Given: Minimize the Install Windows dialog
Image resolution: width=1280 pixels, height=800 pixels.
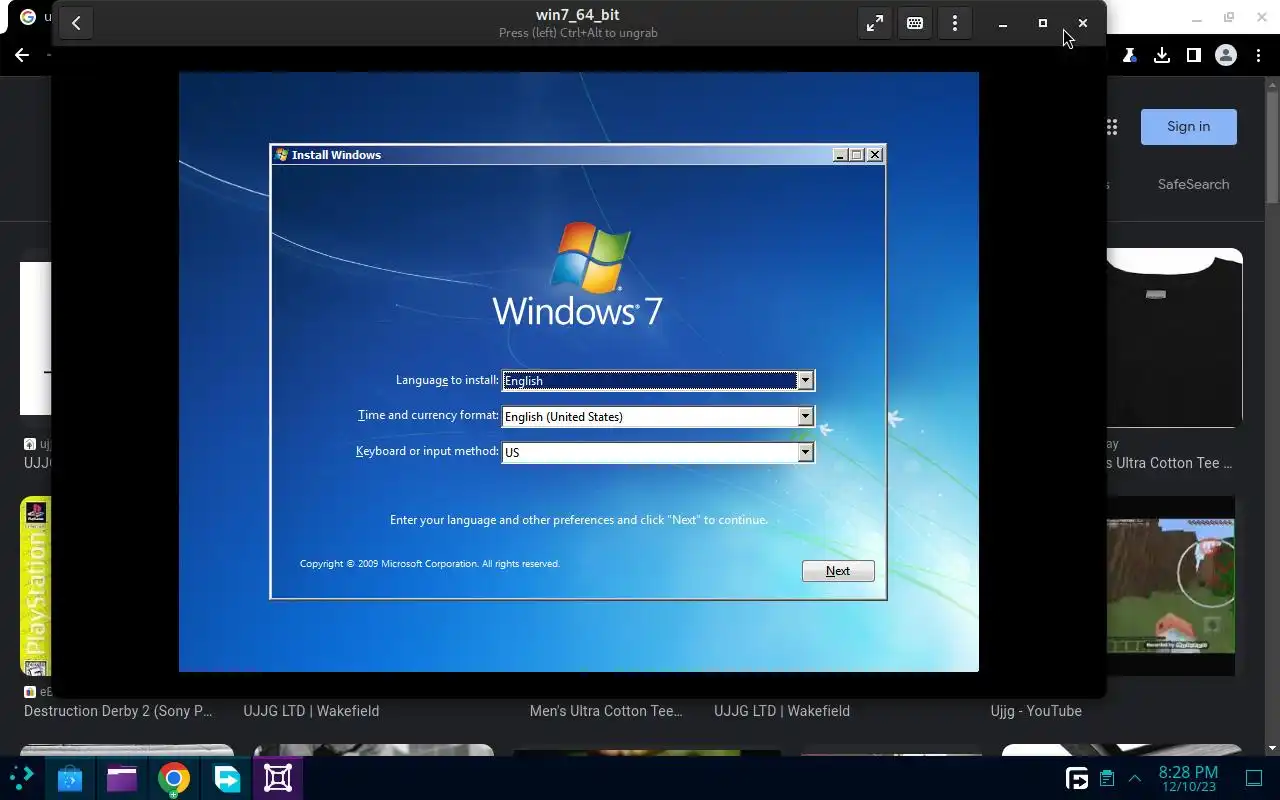Looking at the screenshot, I should click(841, 155).
